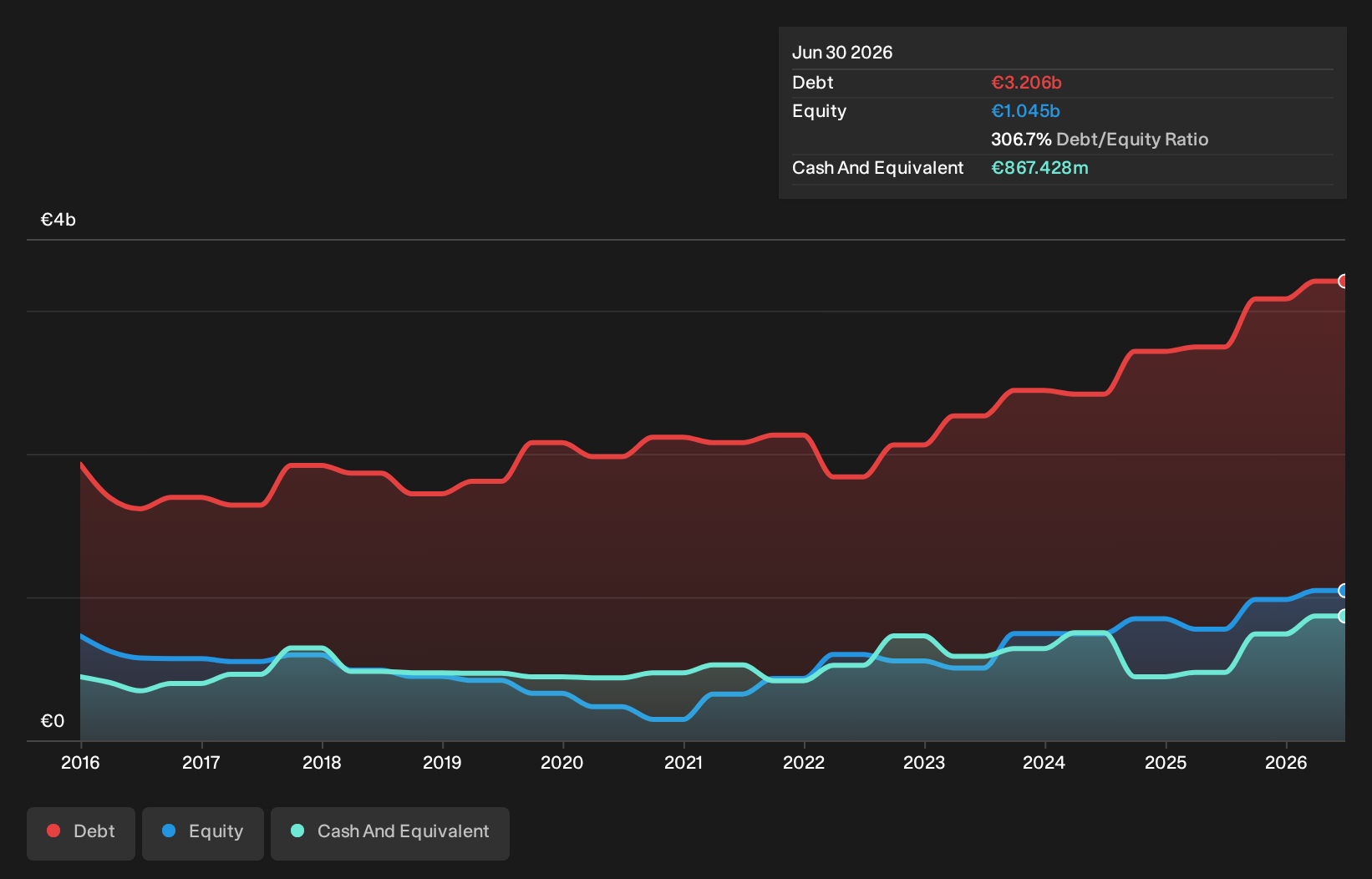Click the Debt row label in tooltip
The height and width of the screenshot is (879, 1372).
tap(813, 83)
